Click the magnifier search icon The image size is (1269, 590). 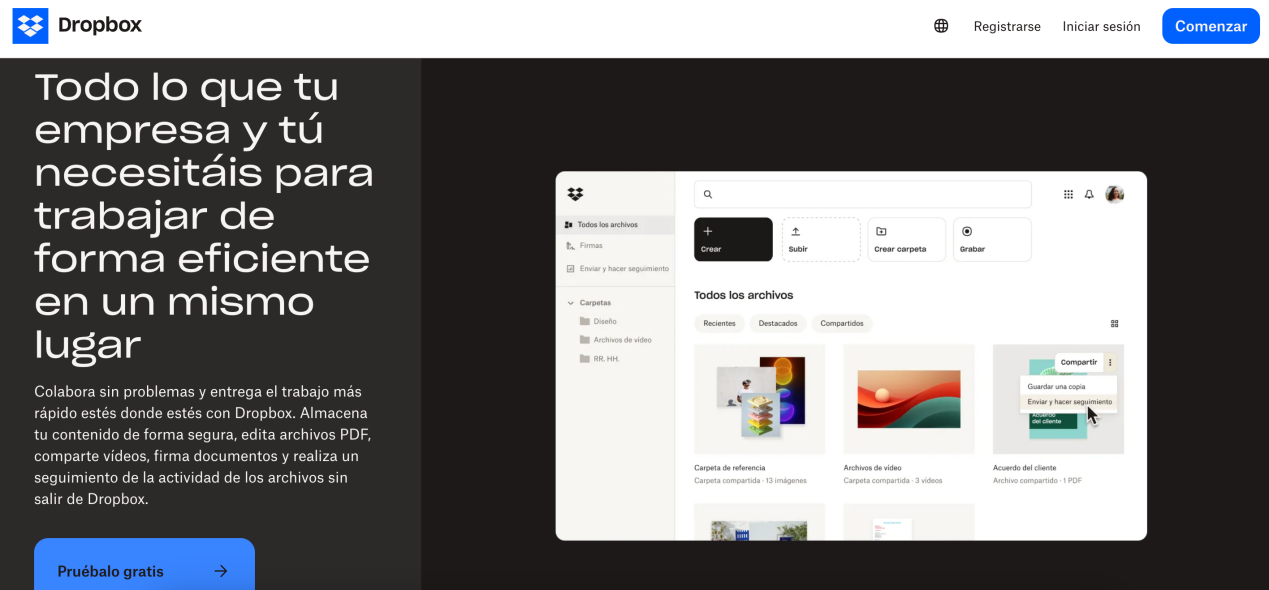[x=708, y=194]
